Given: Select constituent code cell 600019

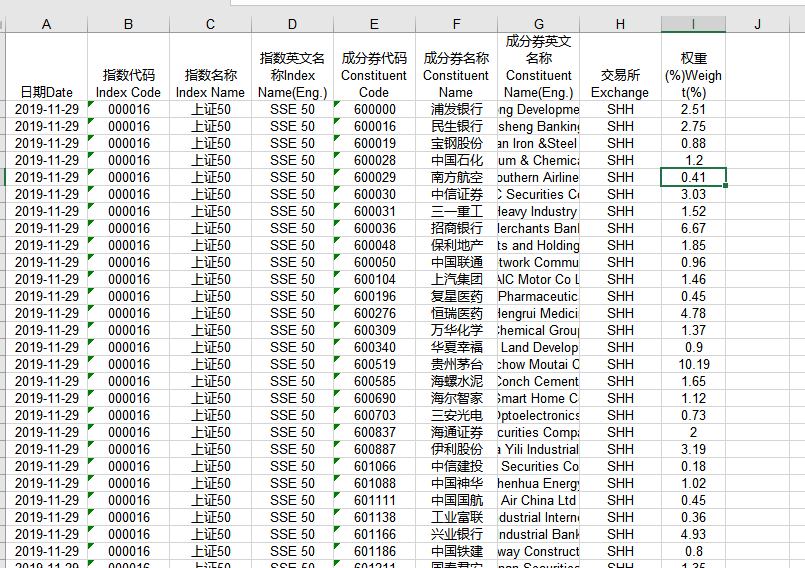Looking at the screenshot, I should (x=374, y=143).
